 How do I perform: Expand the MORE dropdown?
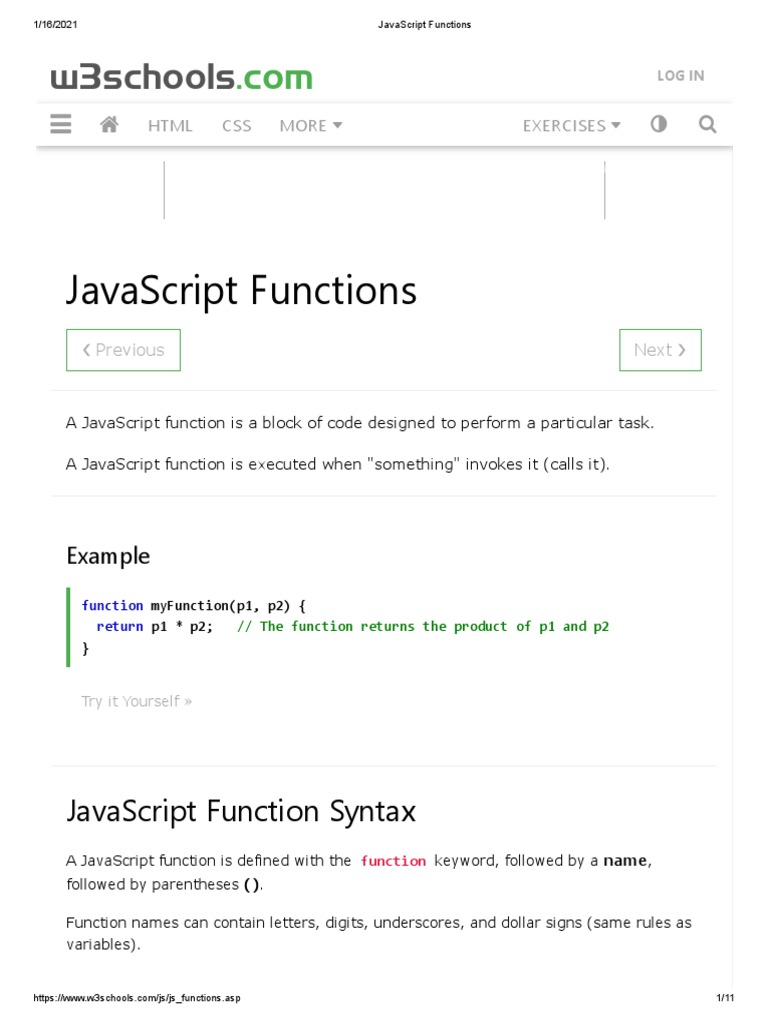311,125
